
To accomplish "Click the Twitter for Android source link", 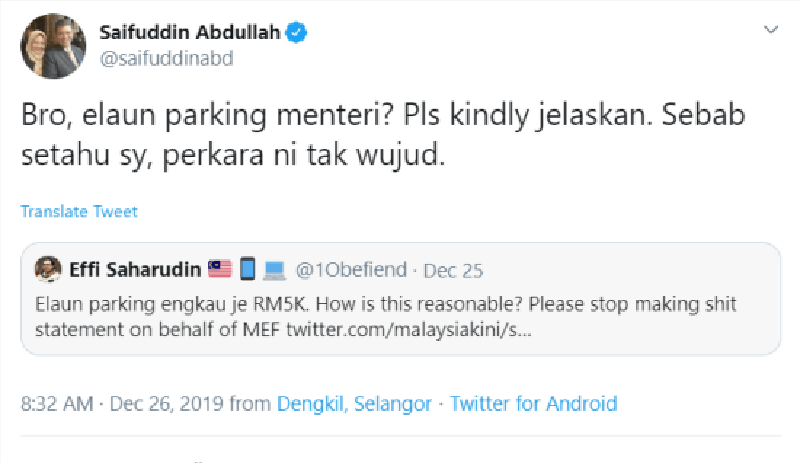I will [533, 404].
